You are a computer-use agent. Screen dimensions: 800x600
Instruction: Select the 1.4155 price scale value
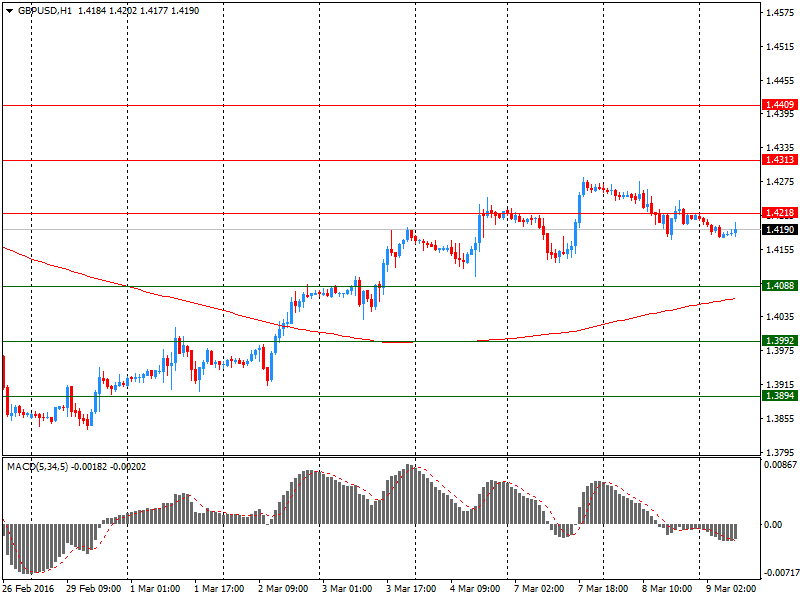780,249
